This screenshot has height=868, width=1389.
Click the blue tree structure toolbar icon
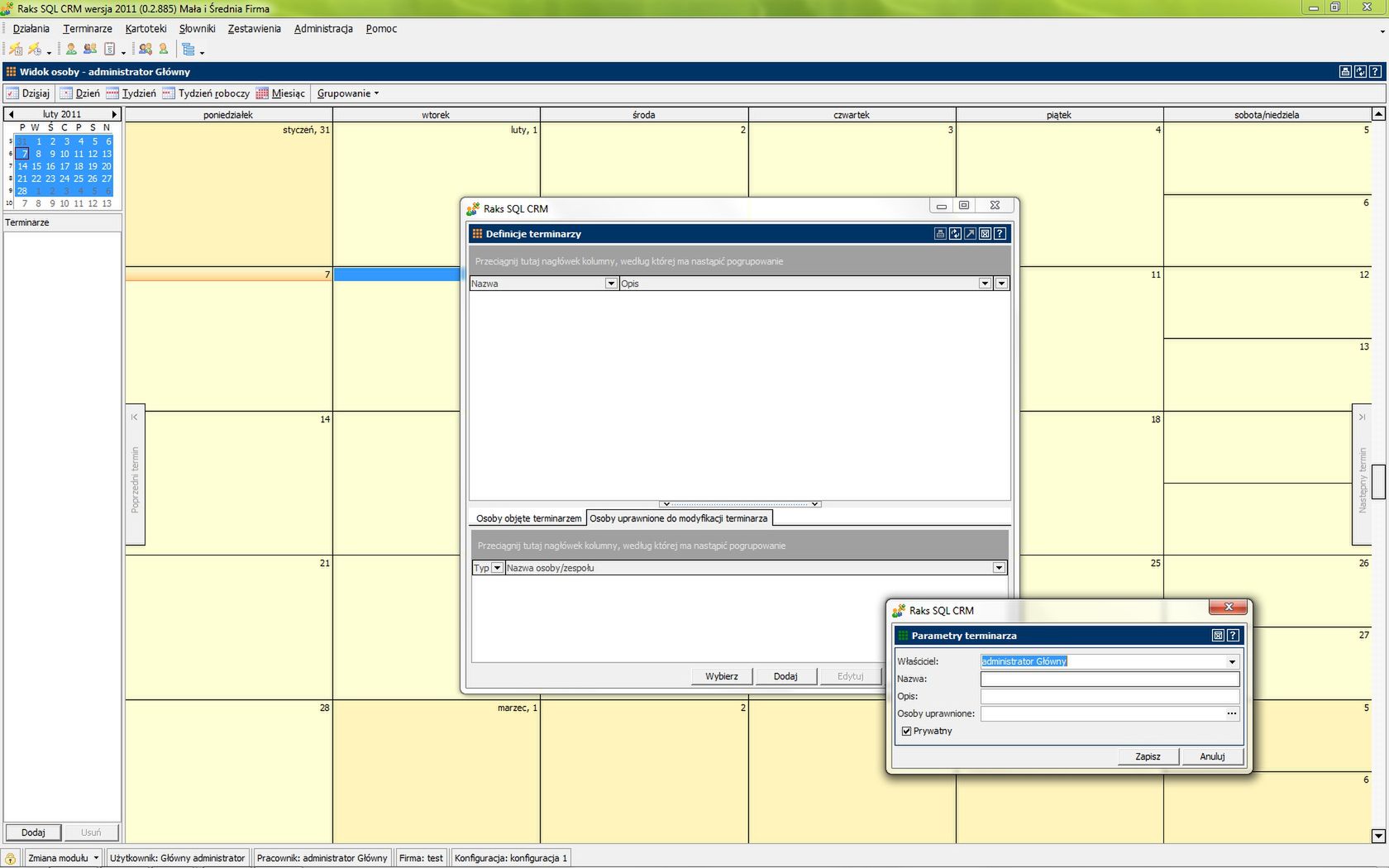189,50
